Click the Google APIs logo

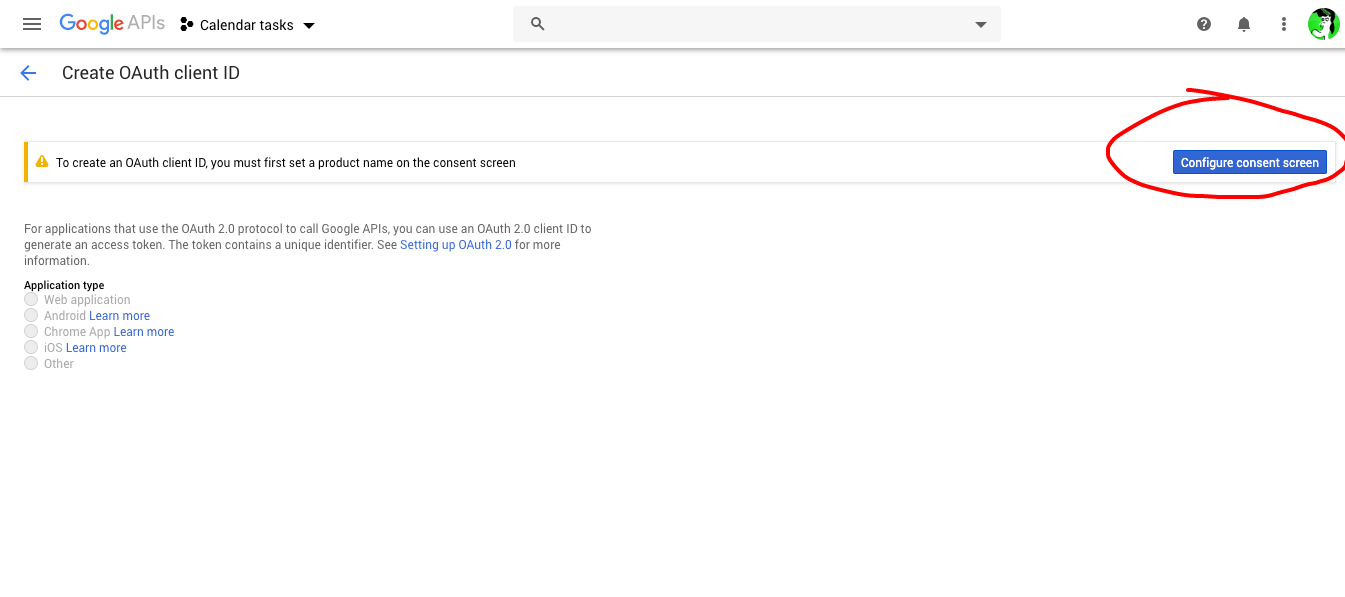click(112, 24)
